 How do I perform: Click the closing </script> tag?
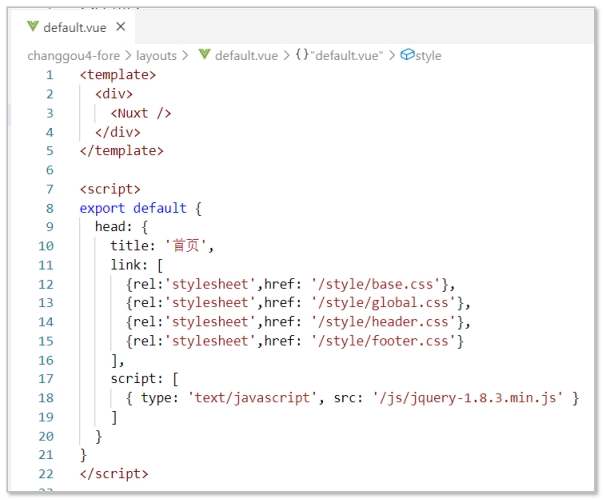point(114,474)
